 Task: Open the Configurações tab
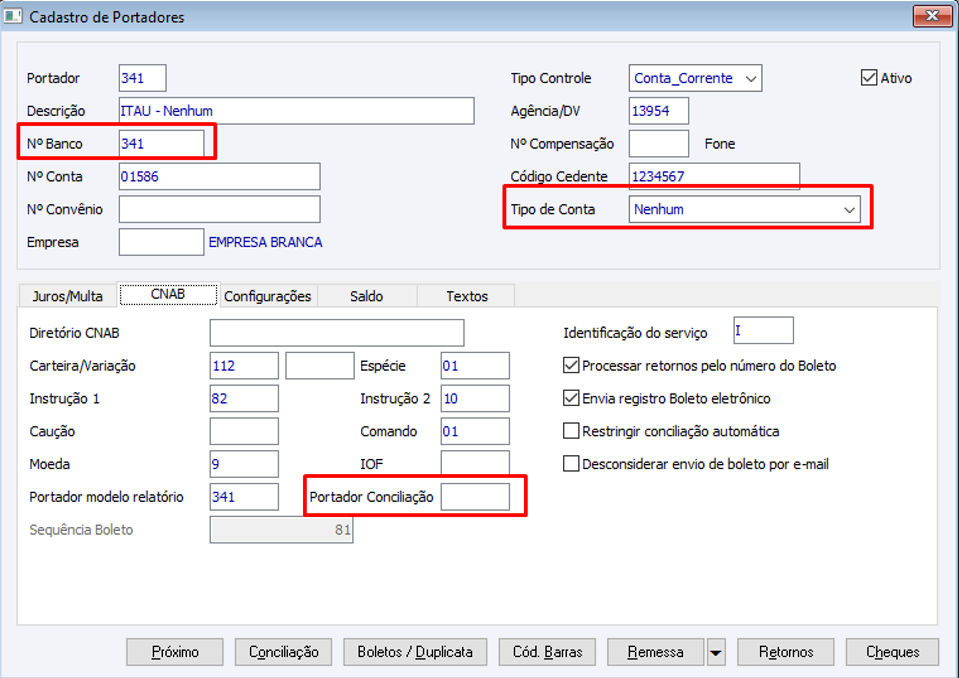pos(268,296)
